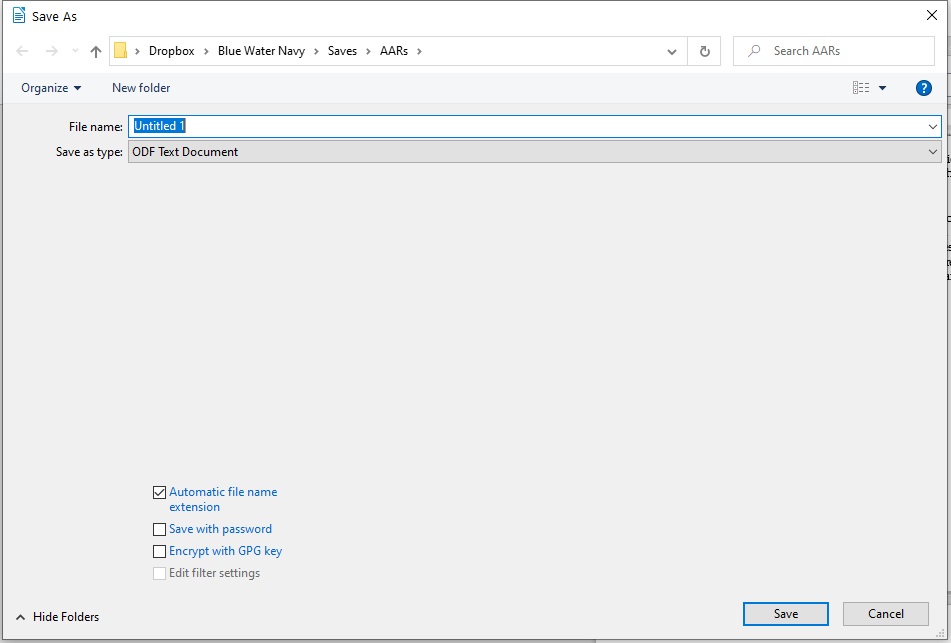The width and height of the screenshot is (951, 643).
Task: Open address bar previous locations dropdown
Action: [x=672, y=52]
